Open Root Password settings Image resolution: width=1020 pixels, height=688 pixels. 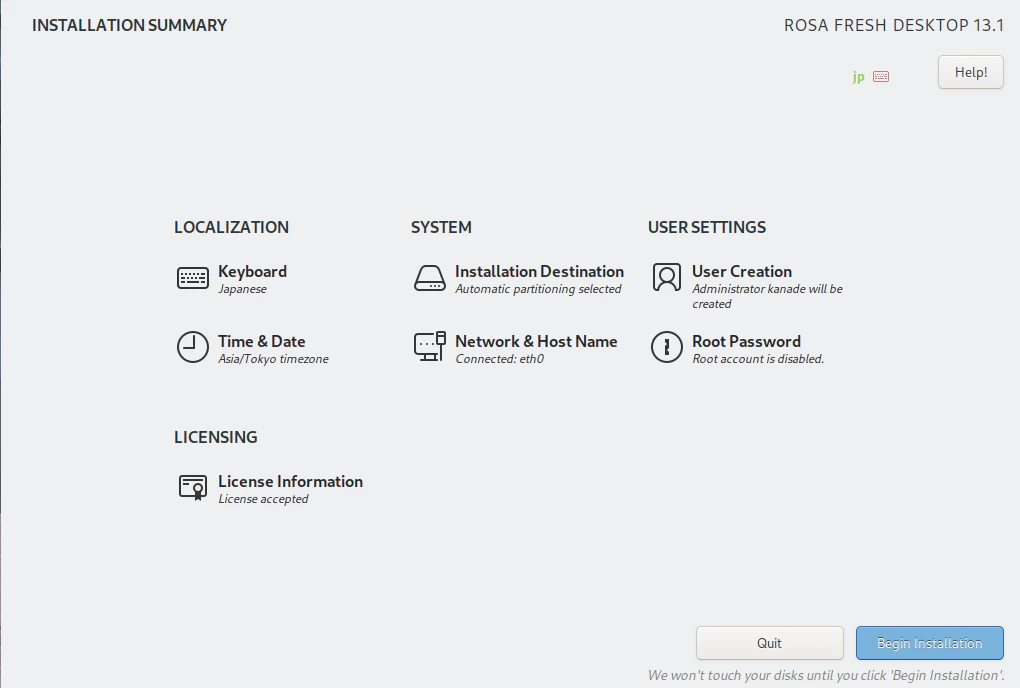point(746,341)
